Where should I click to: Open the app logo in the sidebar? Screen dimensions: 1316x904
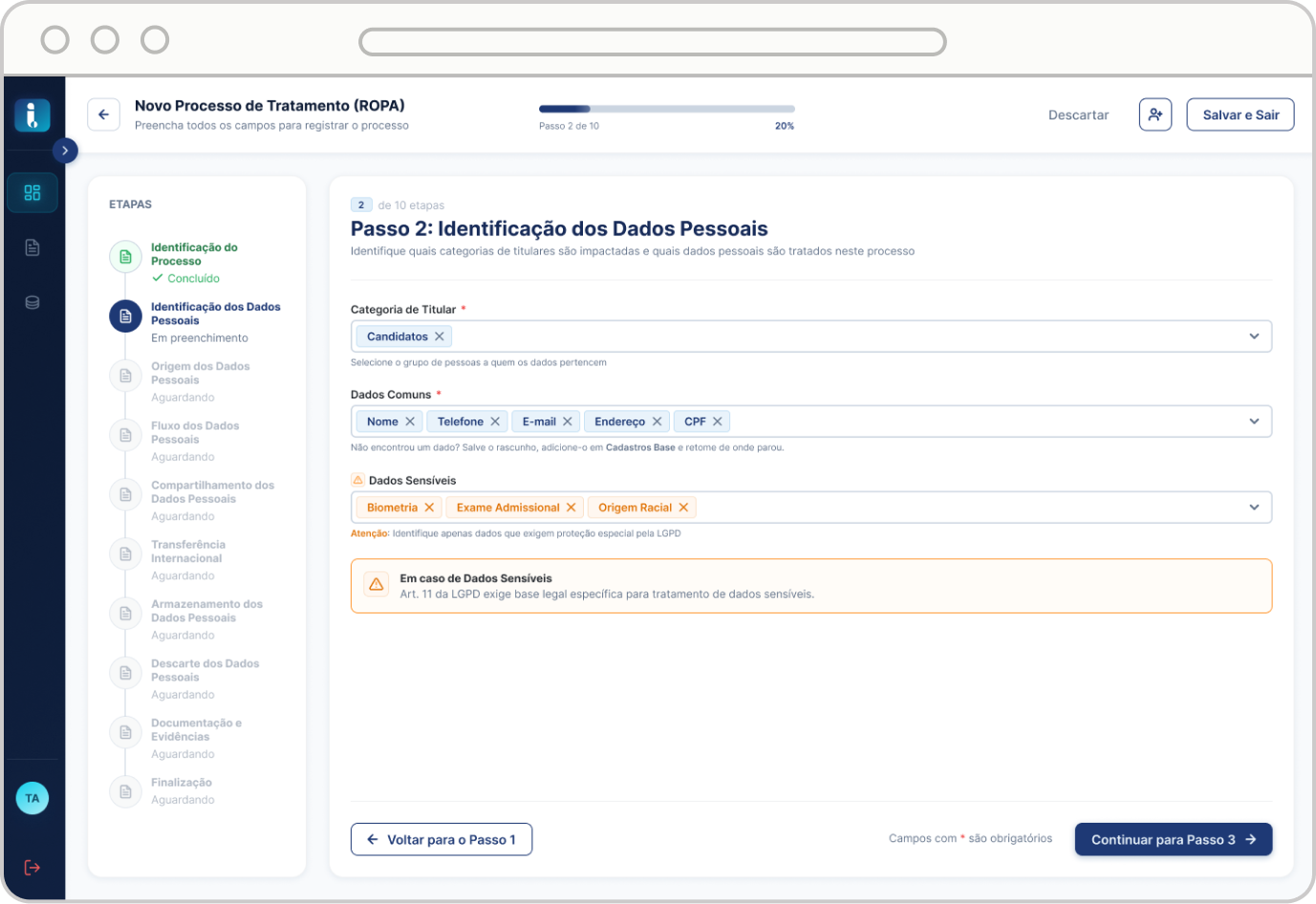coord(32,115)
